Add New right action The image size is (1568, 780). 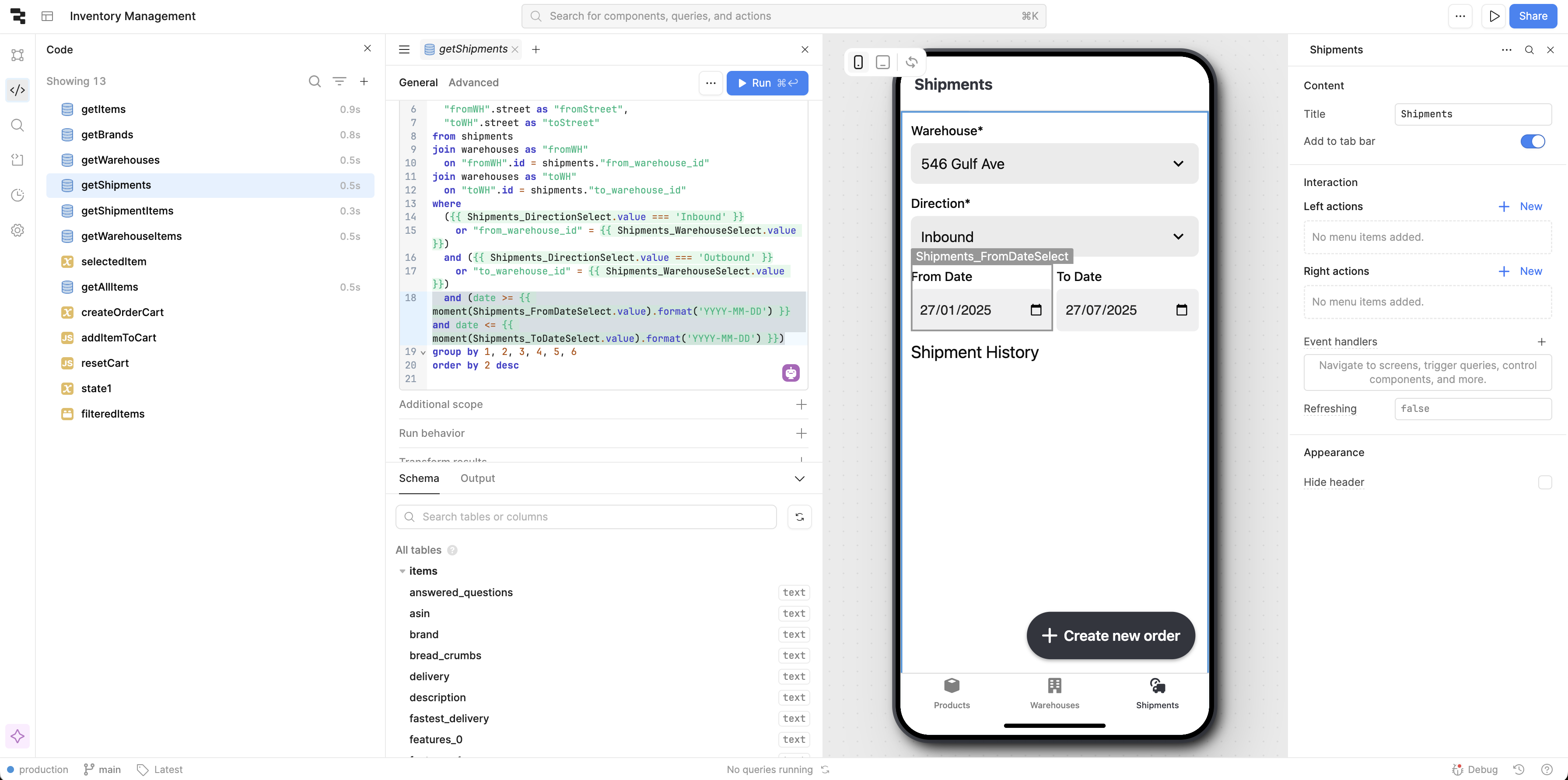[1520, 271]
